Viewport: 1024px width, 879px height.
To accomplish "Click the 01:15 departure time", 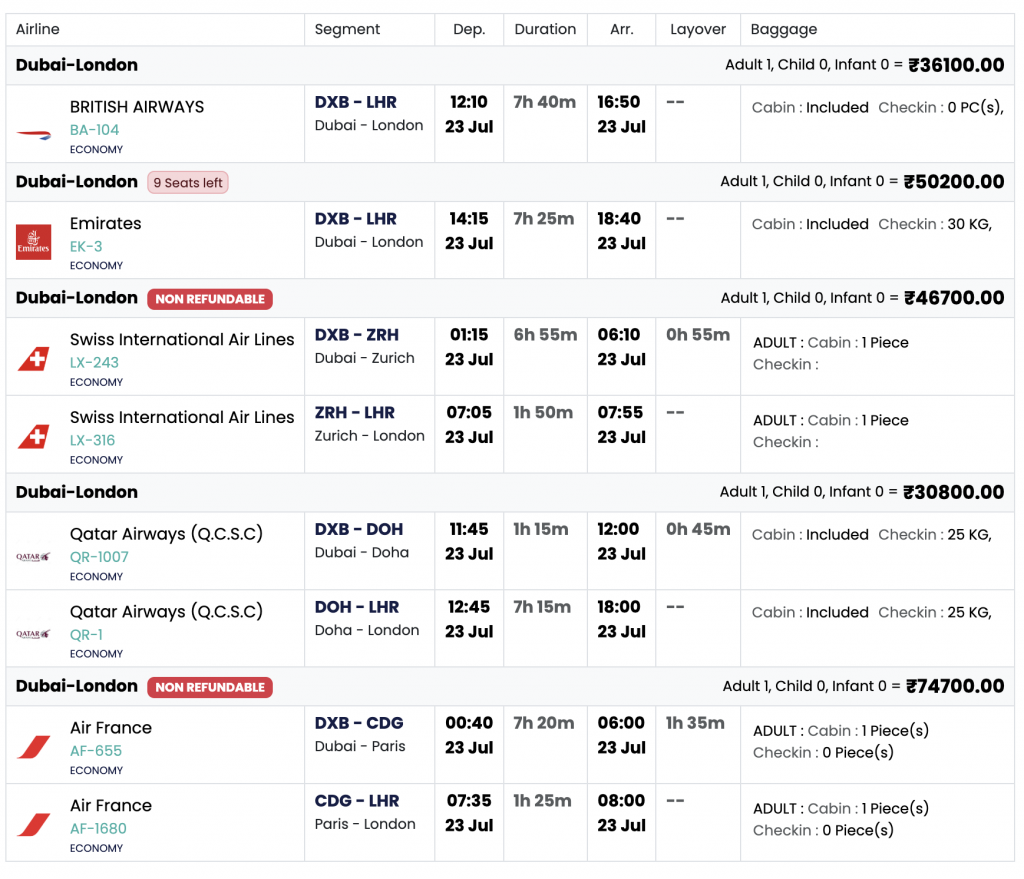I will (x=469, y=335).
